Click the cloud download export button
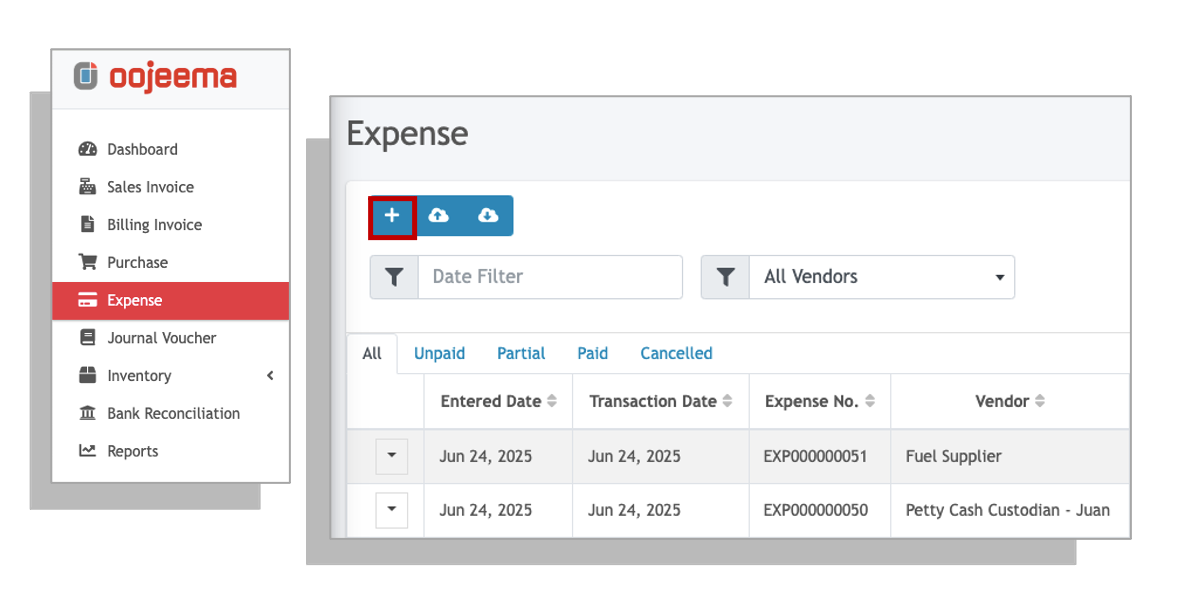 (x=488, y=216)
